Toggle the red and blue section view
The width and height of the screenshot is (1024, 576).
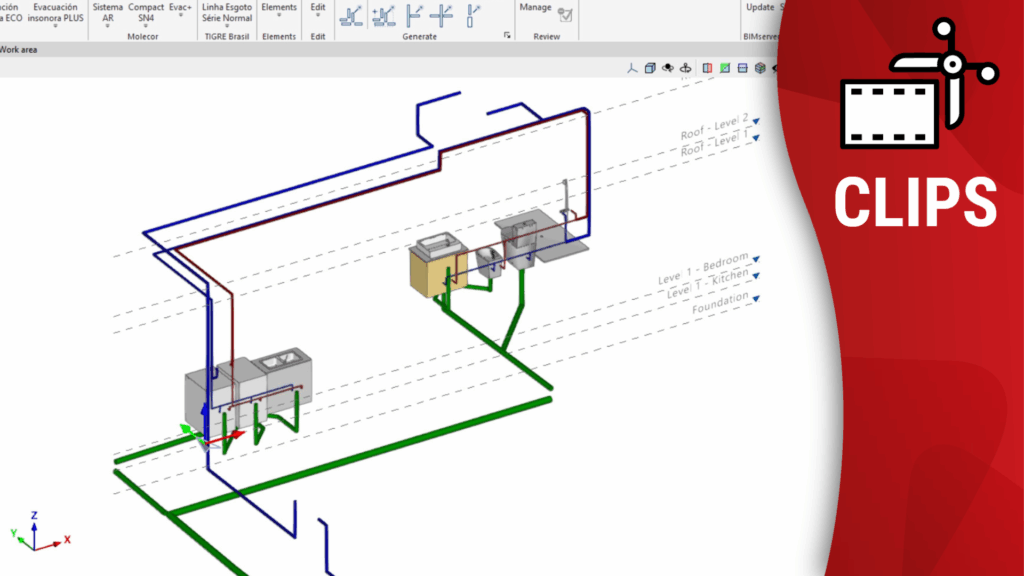pos(708,68)
